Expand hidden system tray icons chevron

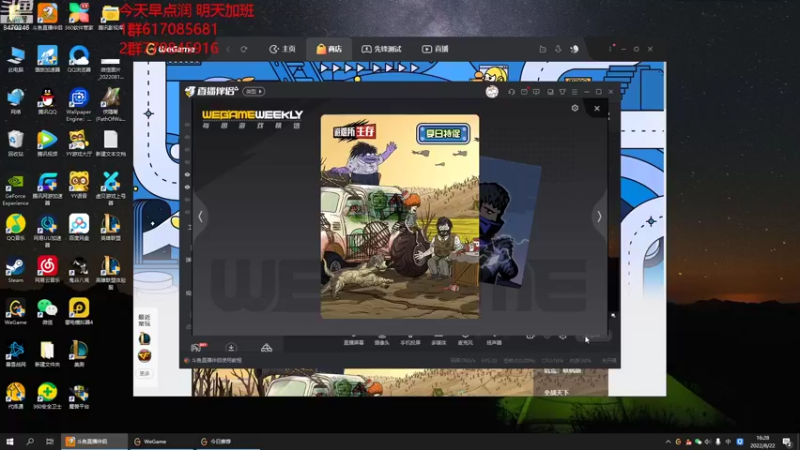point(668,442)
